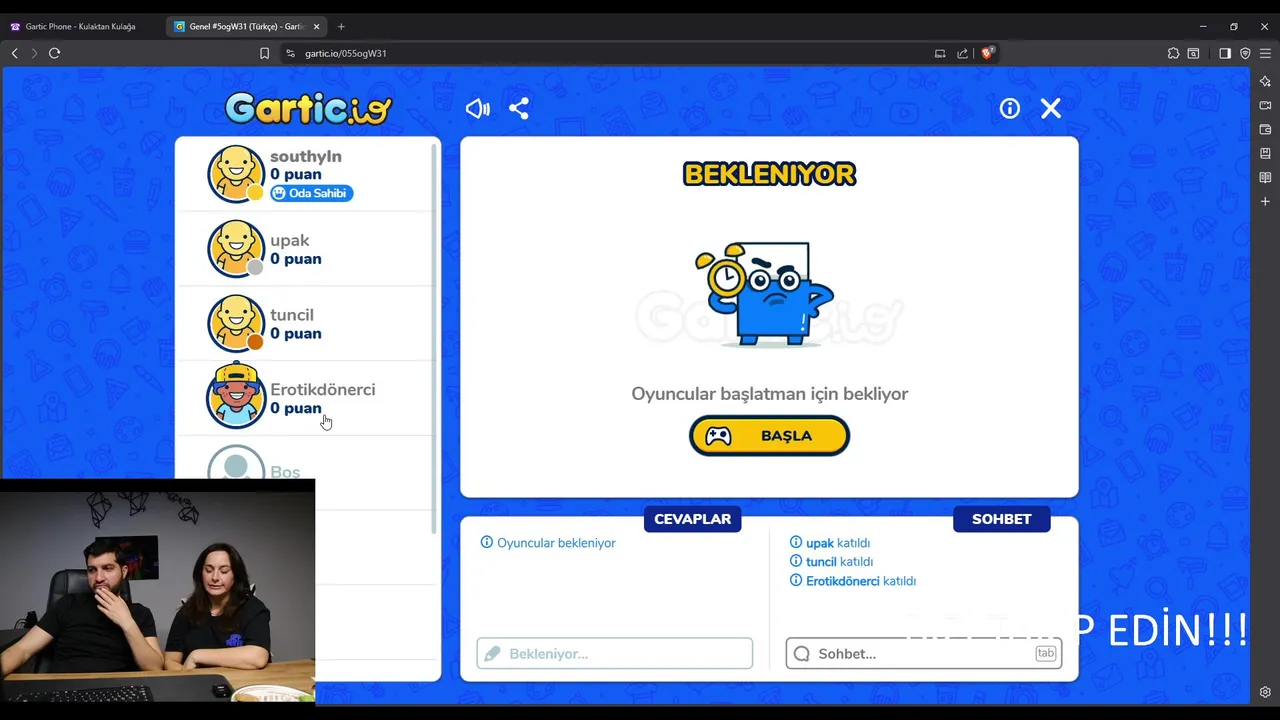Click Erotikdönerci's name in chat log

point(843,581)
